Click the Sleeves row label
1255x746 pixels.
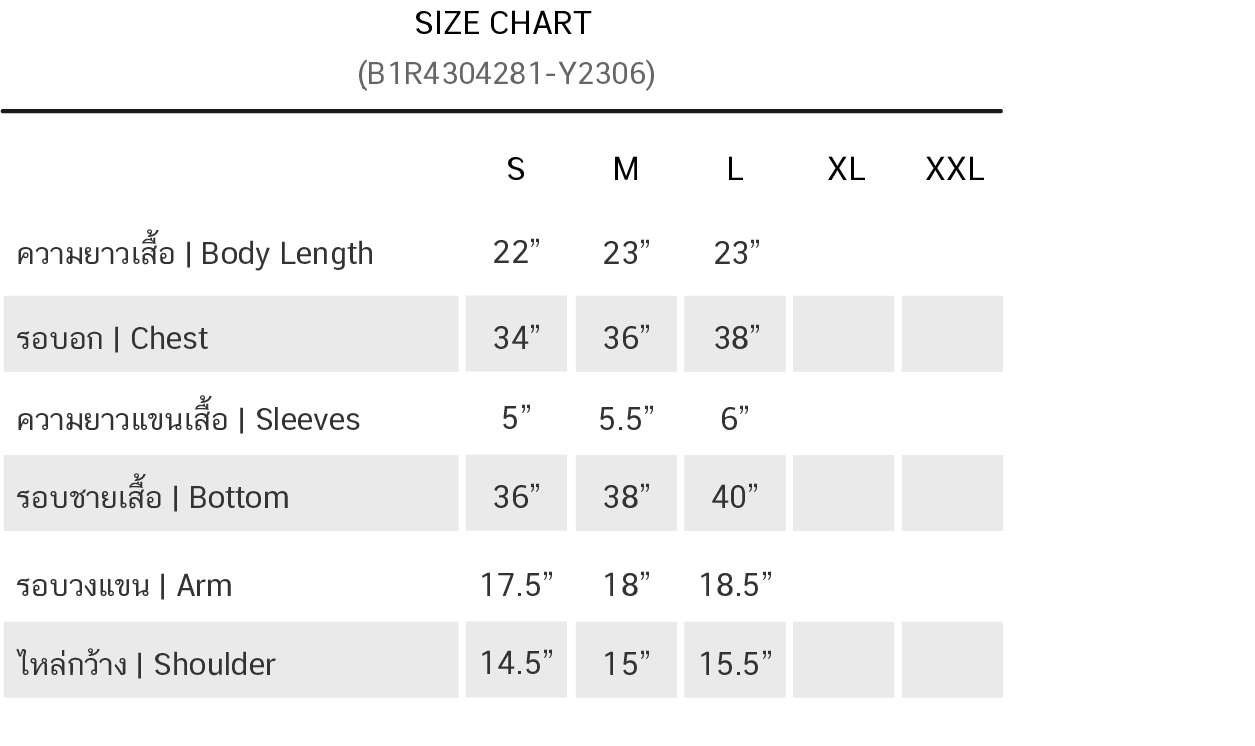pyautogui.click(x=188, y=418)
